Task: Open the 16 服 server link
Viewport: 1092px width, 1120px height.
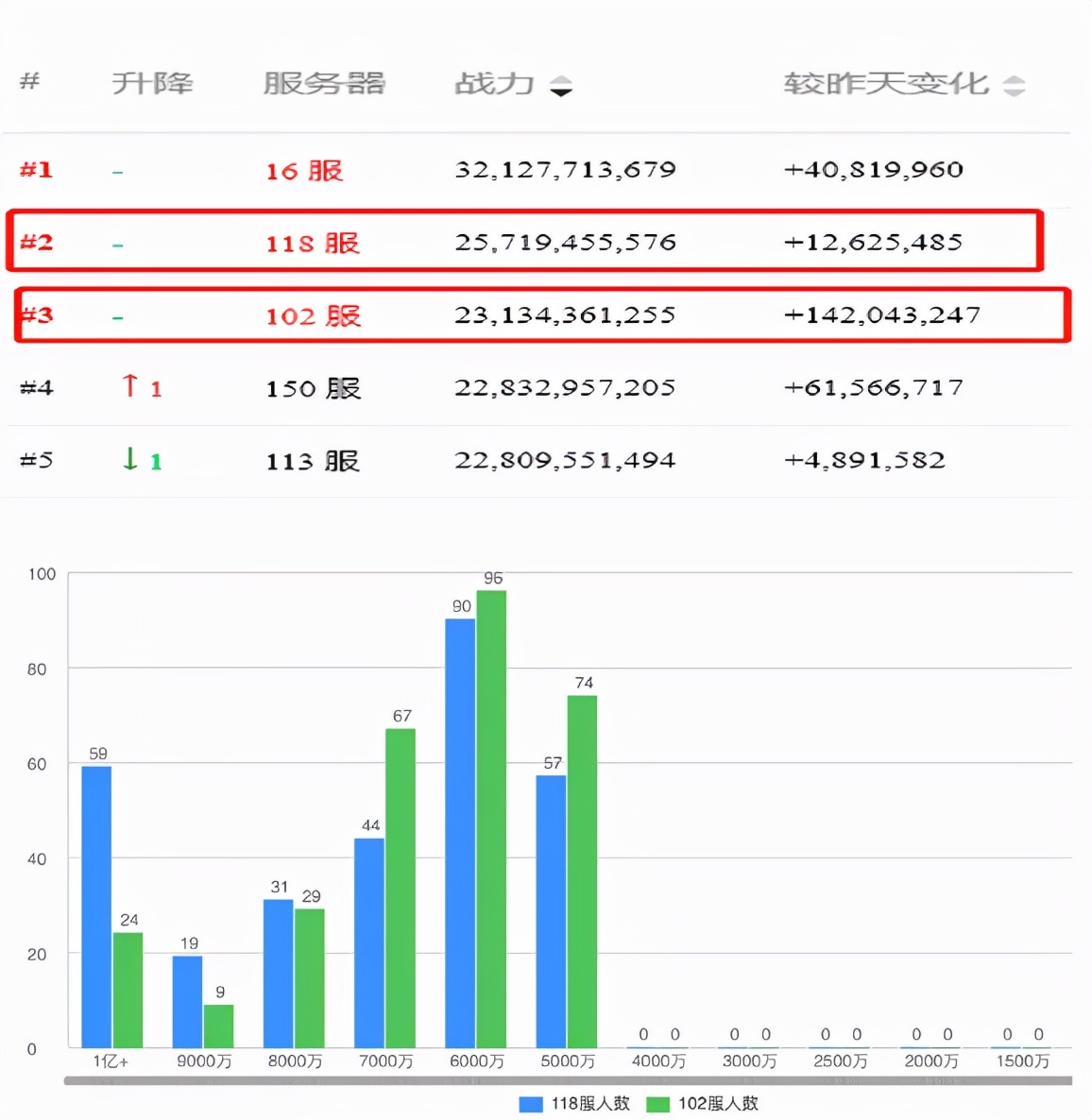Action: tap(304, 172)
